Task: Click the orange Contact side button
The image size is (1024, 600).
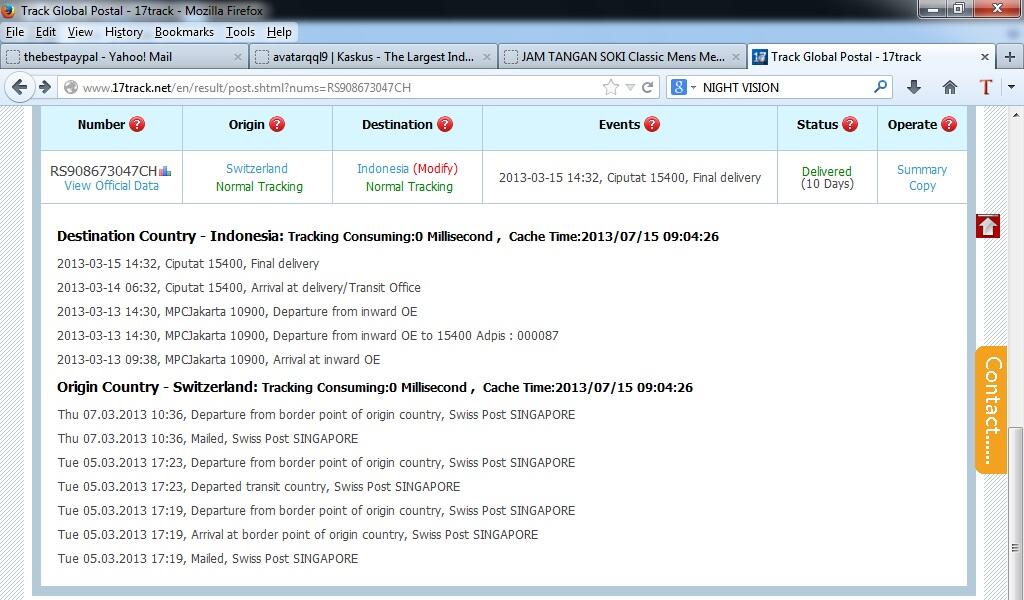Action: [991, 409]
